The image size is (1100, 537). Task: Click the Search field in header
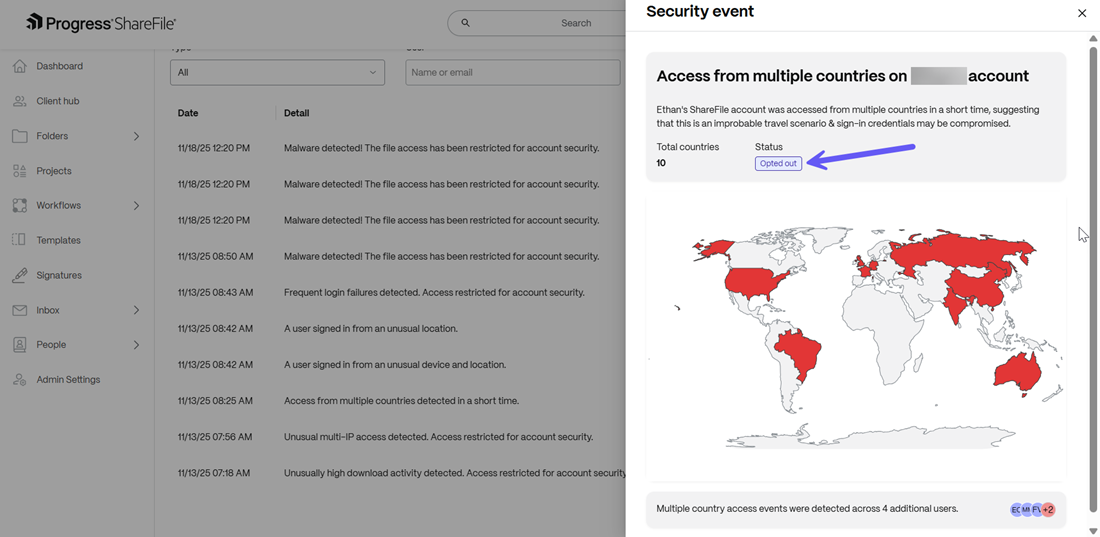537,23
